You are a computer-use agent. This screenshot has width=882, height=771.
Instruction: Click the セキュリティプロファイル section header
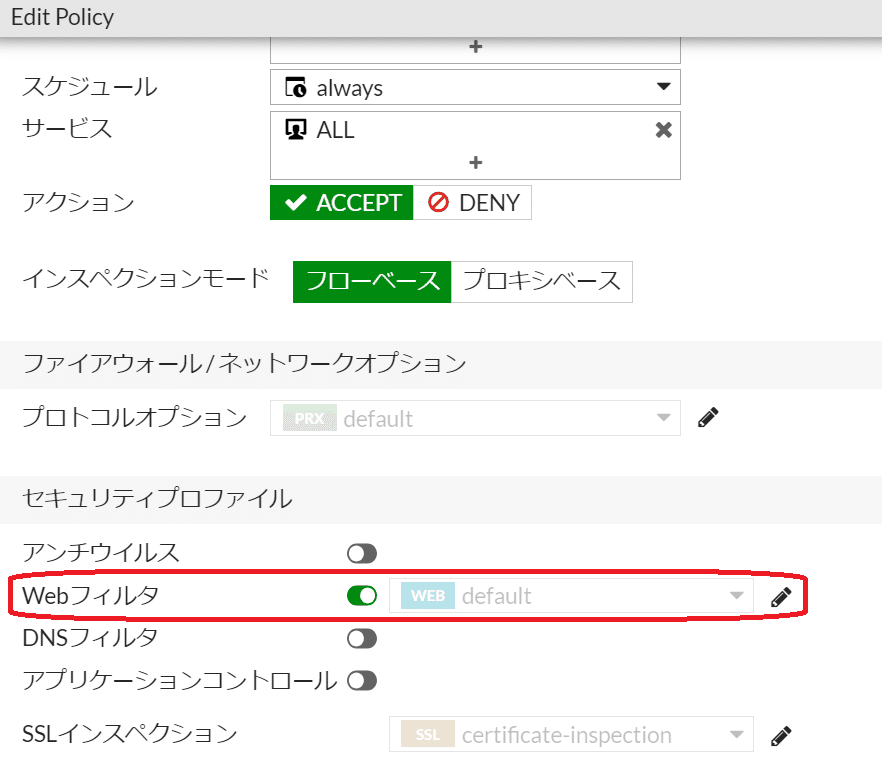[x=158, y=499]
